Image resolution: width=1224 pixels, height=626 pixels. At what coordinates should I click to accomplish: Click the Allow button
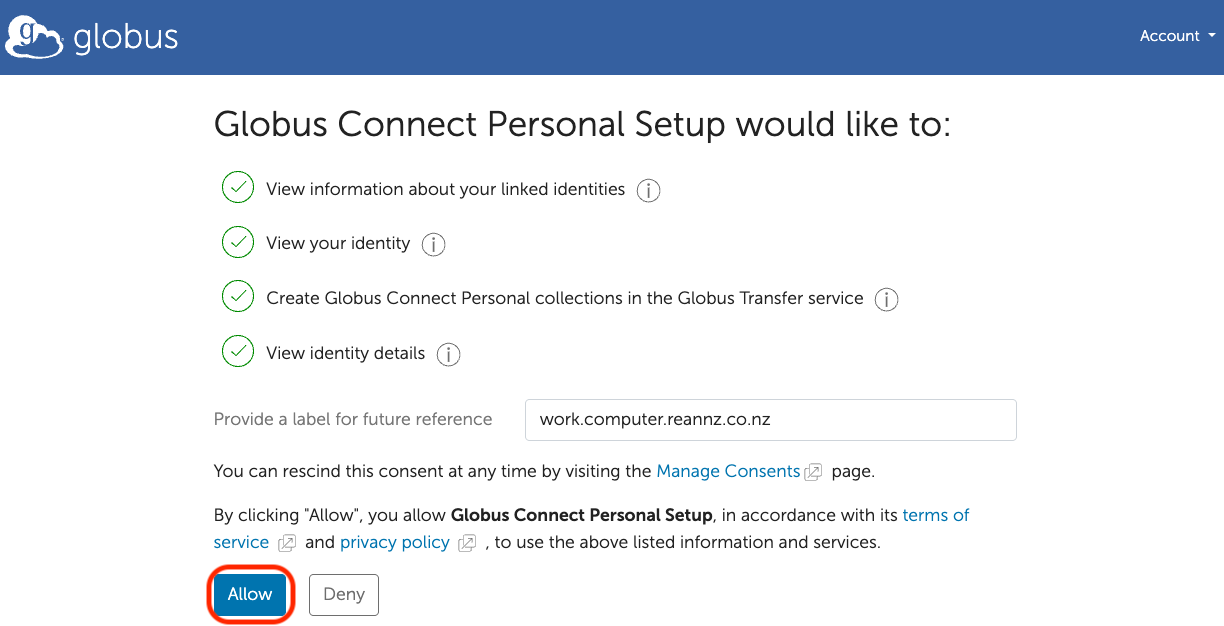(250, 594)
